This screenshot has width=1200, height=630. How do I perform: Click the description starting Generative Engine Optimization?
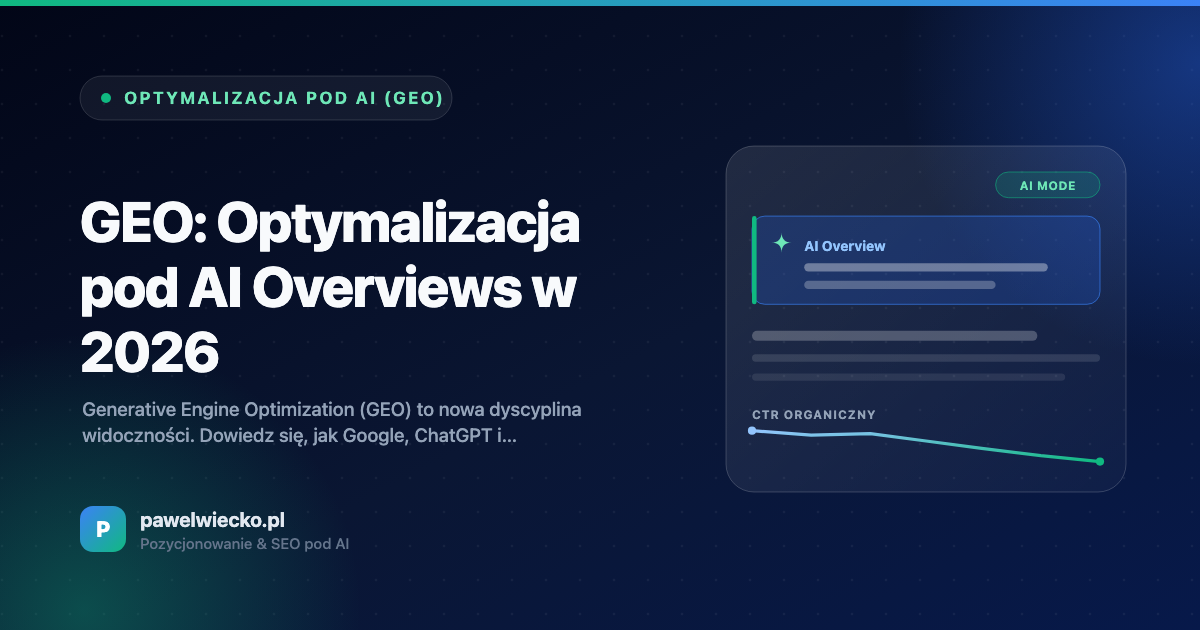click(x=332, y=424)
